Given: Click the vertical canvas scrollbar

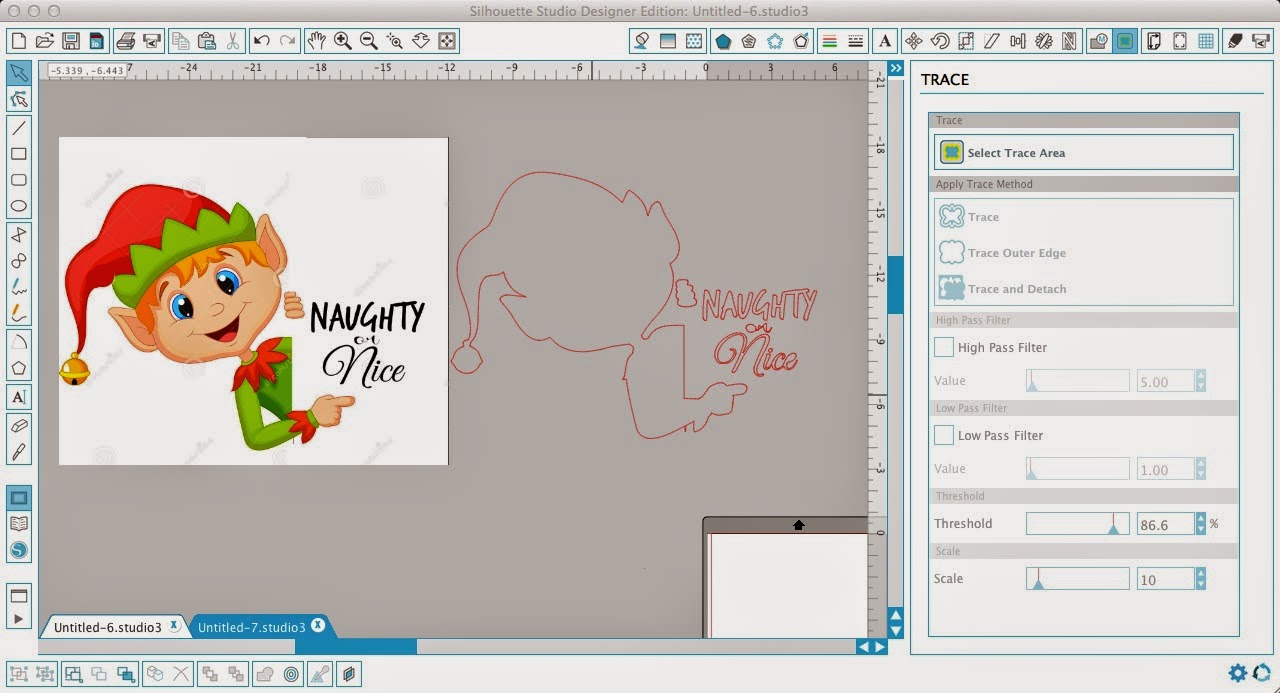Looking at the screenshot, I should click(895, 286).
